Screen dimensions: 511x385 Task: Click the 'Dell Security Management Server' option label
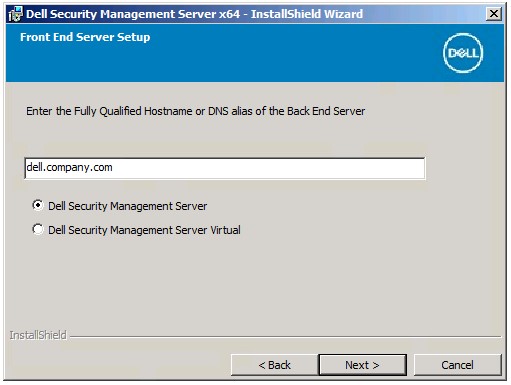click(128, 206)
